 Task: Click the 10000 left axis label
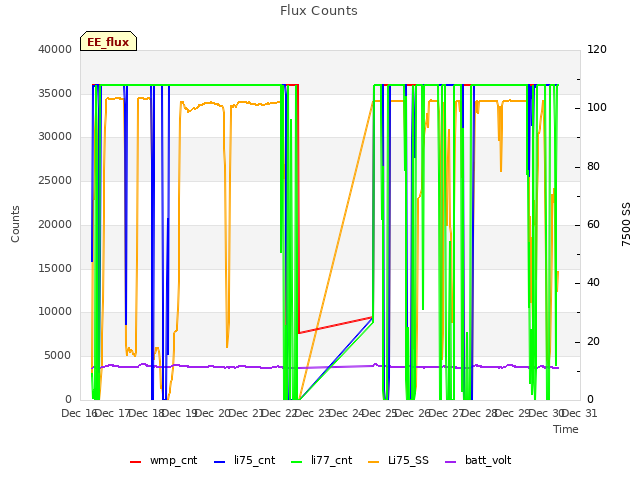[x=55, y=312]
